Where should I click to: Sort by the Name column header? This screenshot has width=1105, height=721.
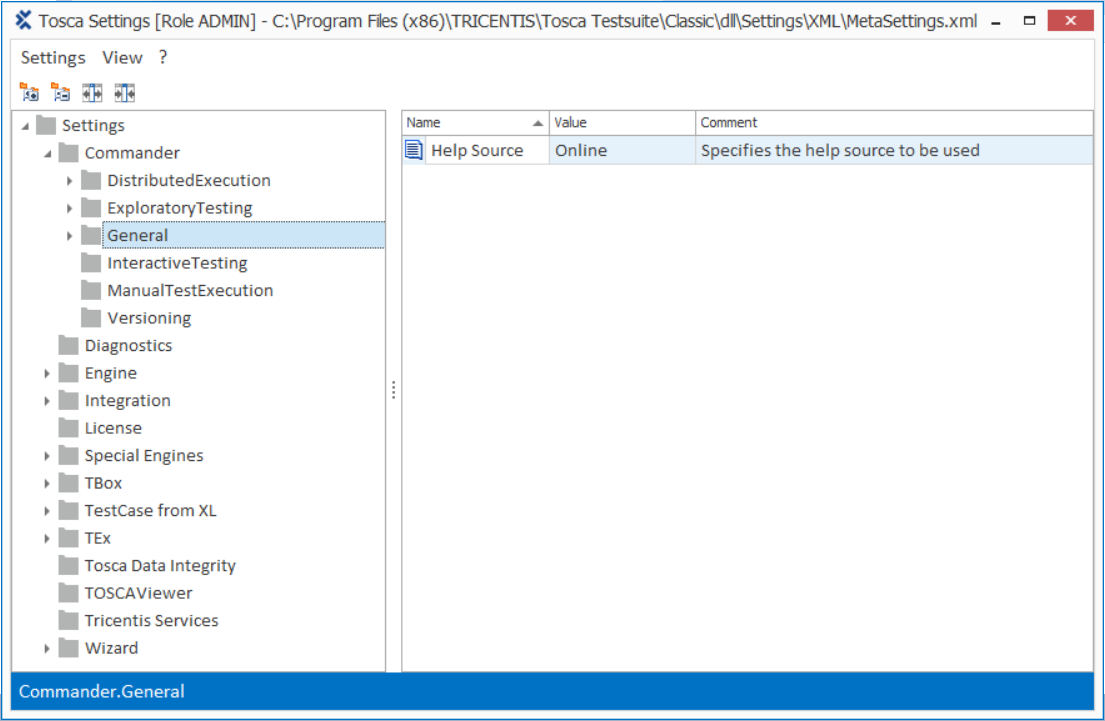tap(470, 123)
